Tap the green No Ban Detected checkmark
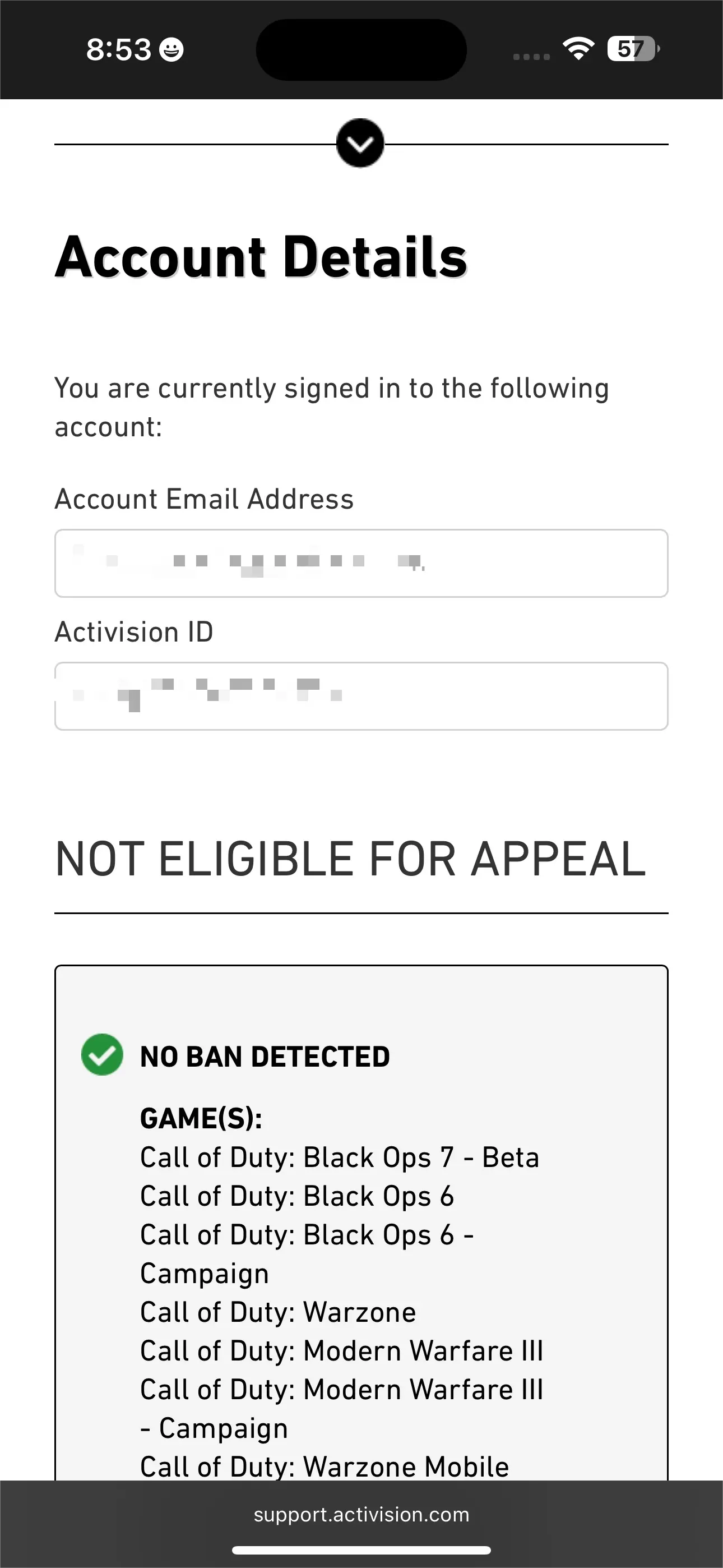 pyautogui.click(x=102, y=1055)
